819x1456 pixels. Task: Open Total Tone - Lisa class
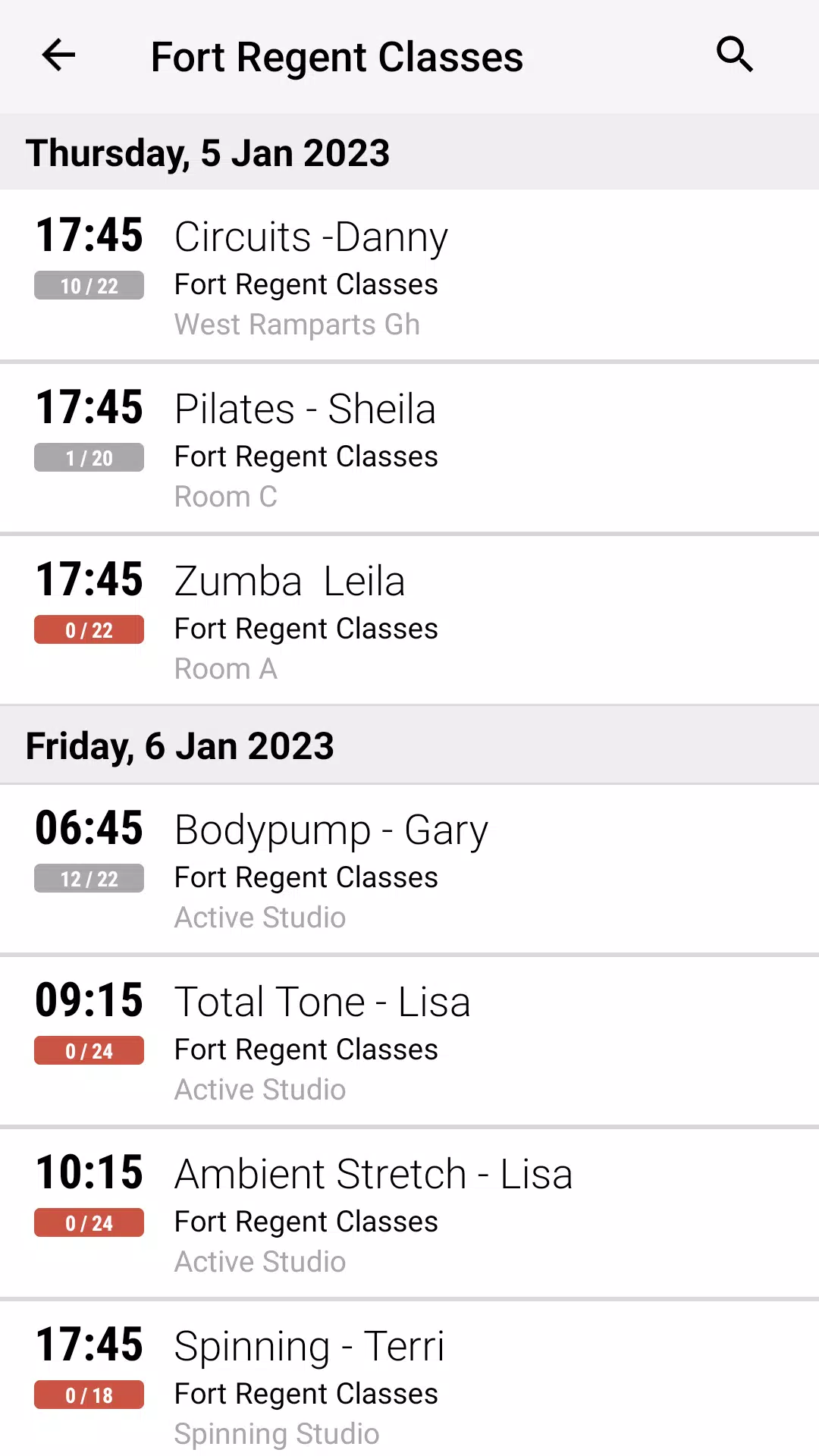(x=409, y=1040)
